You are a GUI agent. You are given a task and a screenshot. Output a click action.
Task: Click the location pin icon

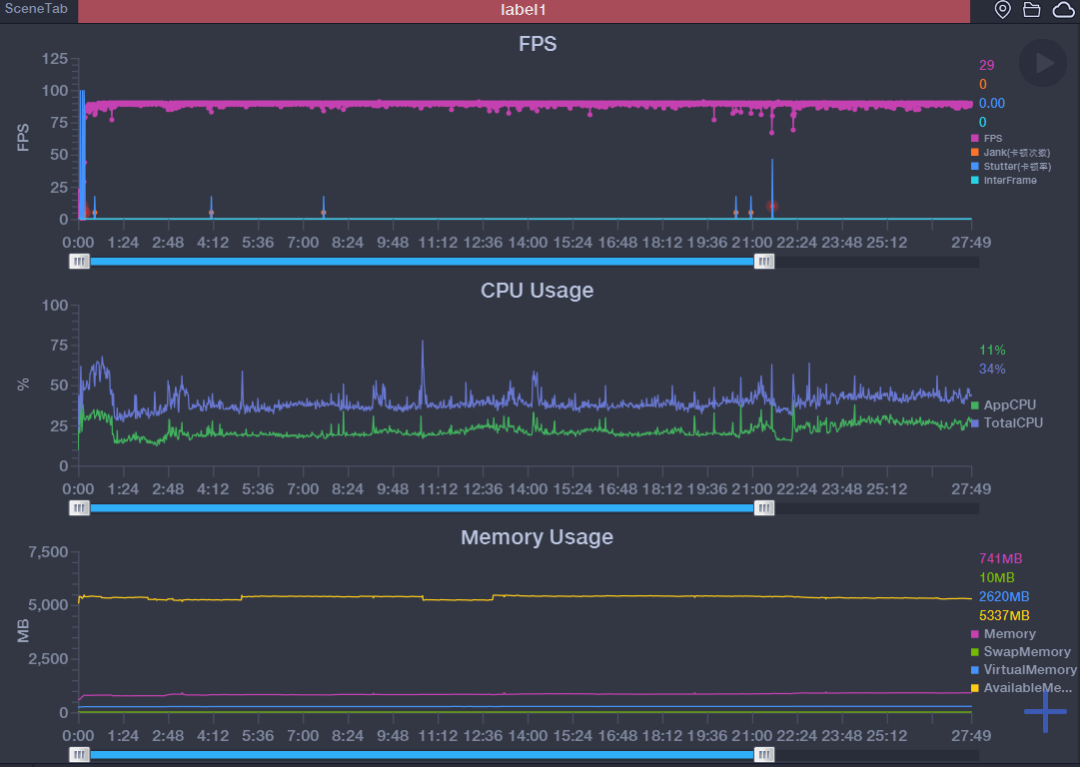pyautogui.click(x=1003, y=10)
